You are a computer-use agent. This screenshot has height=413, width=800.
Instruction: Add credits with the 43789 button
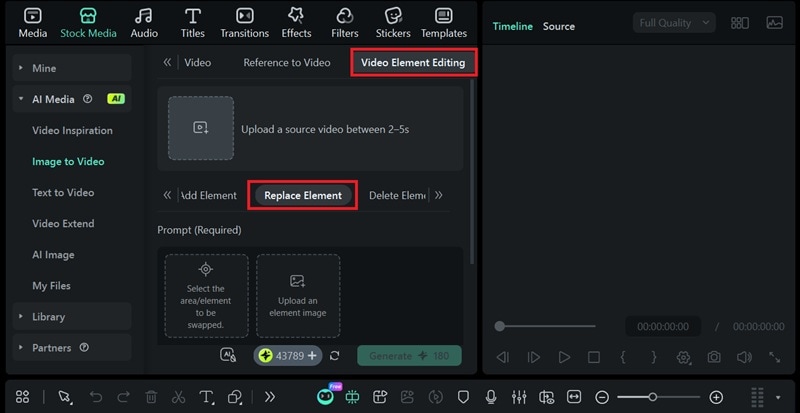[x=288, y=355]
